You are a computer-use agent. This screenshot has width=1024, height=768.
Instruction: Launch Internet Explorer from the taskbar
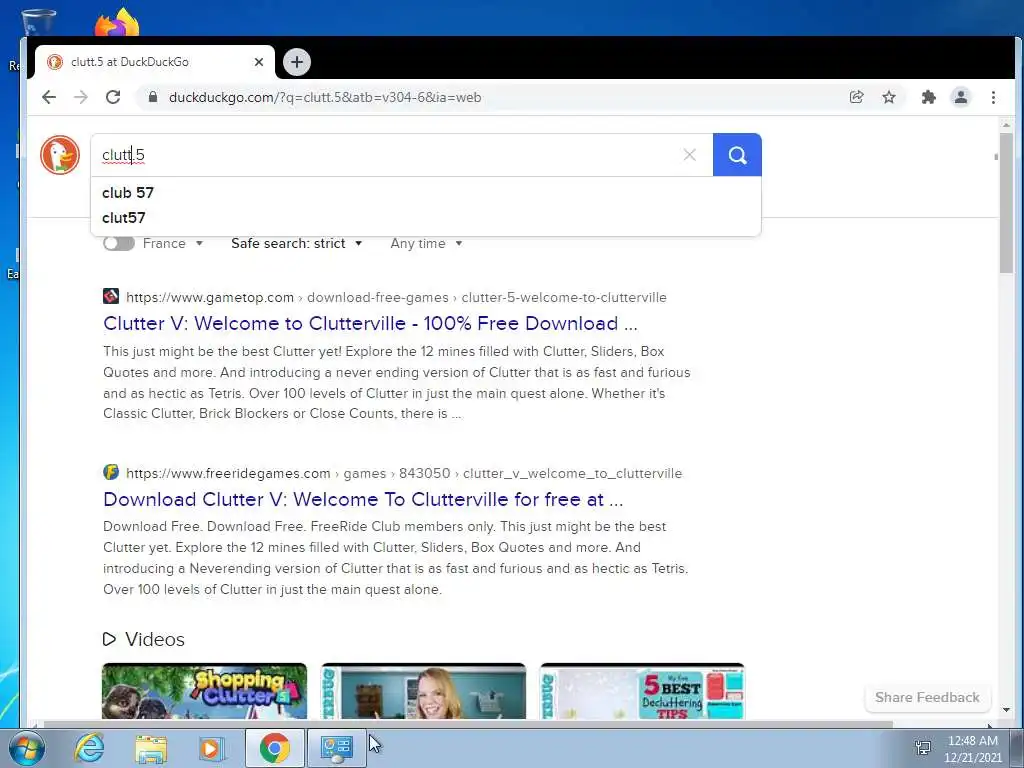coord(89,748)
